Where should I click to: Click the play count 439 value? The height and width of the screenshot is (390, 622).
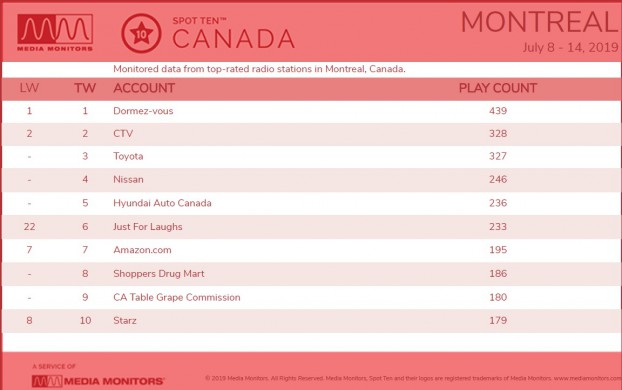point(498,111)
